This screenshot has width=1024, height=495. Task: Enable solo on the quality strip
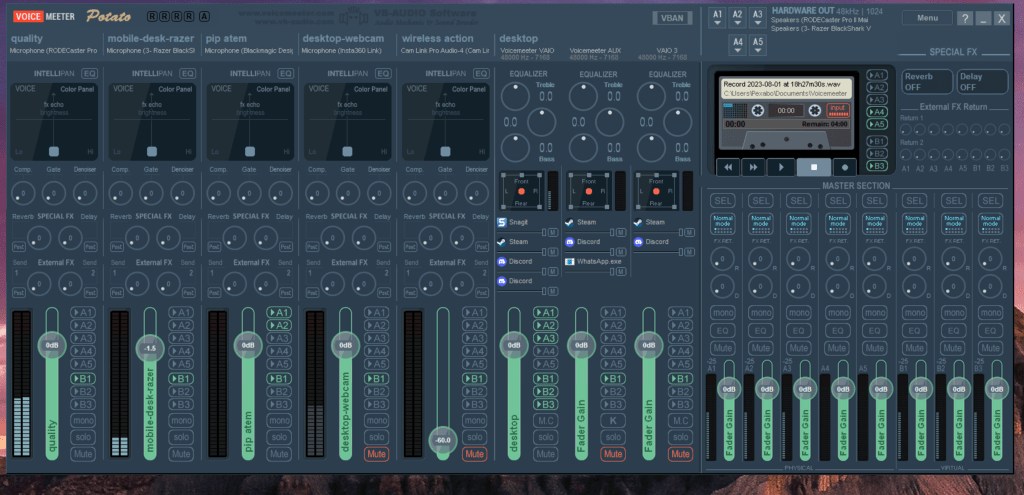click(x=83, y=437)
